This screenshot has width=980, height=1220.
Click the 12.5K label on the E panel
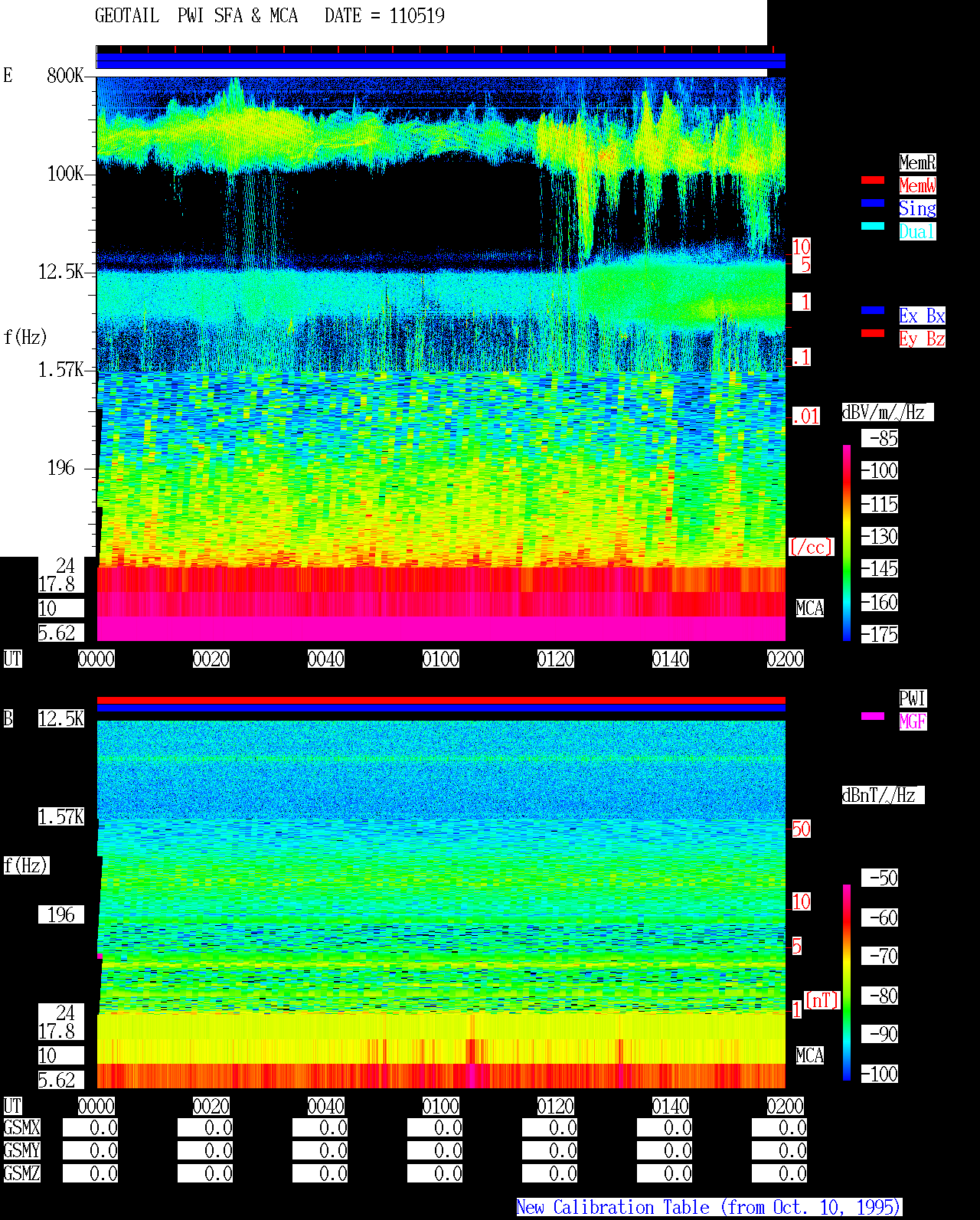60,271
